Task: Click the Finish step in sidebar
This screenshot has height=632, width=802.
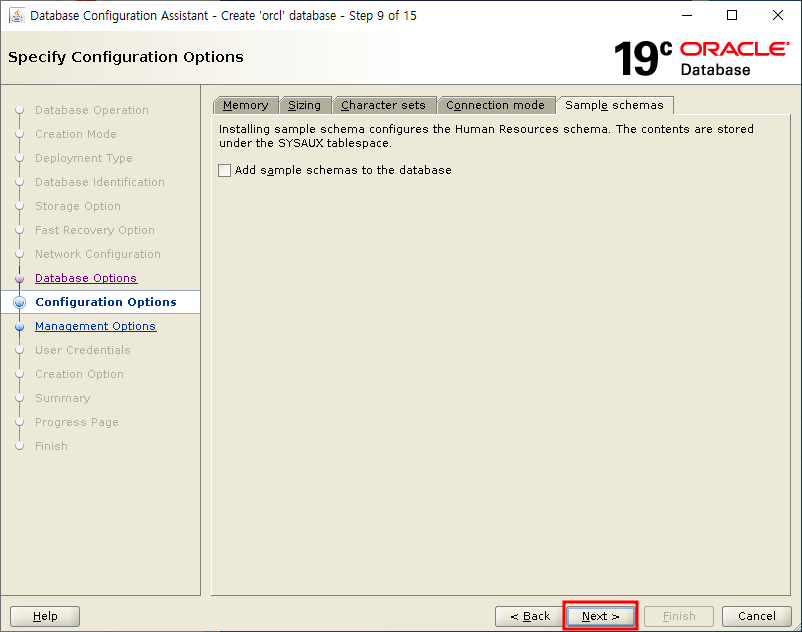Action: [51, 446]
